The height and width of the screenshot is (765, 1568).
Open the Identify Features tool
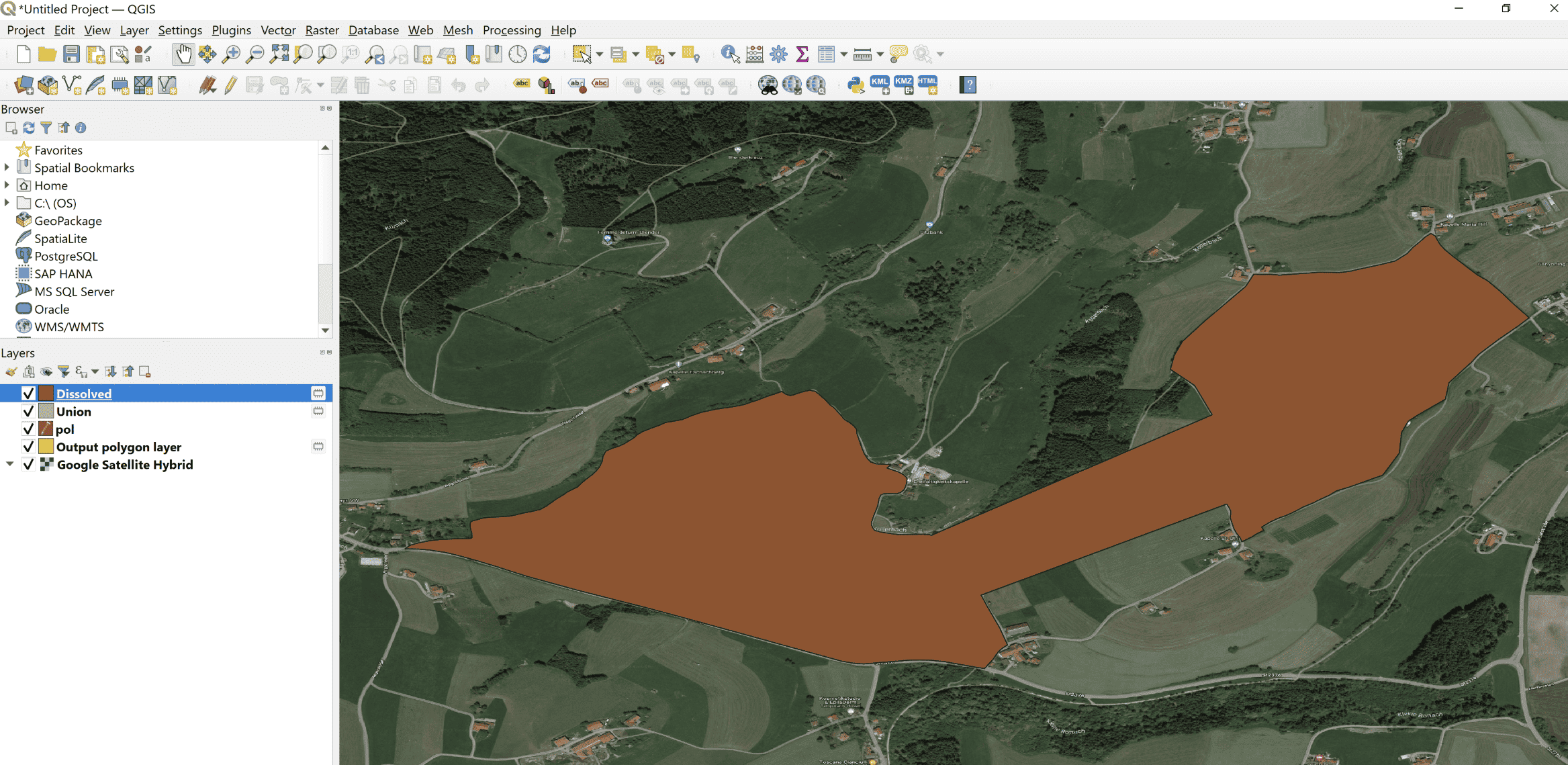pyautogui.click(x=729, y=54)
